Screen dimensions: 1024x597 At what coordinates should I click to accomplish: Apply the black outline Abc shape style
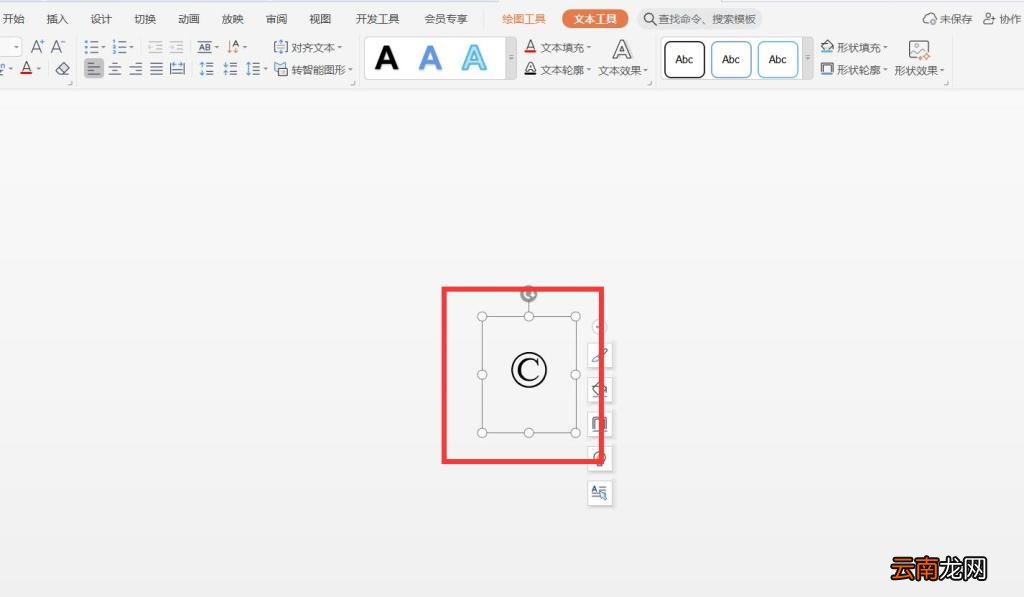(x=684, y=59)
